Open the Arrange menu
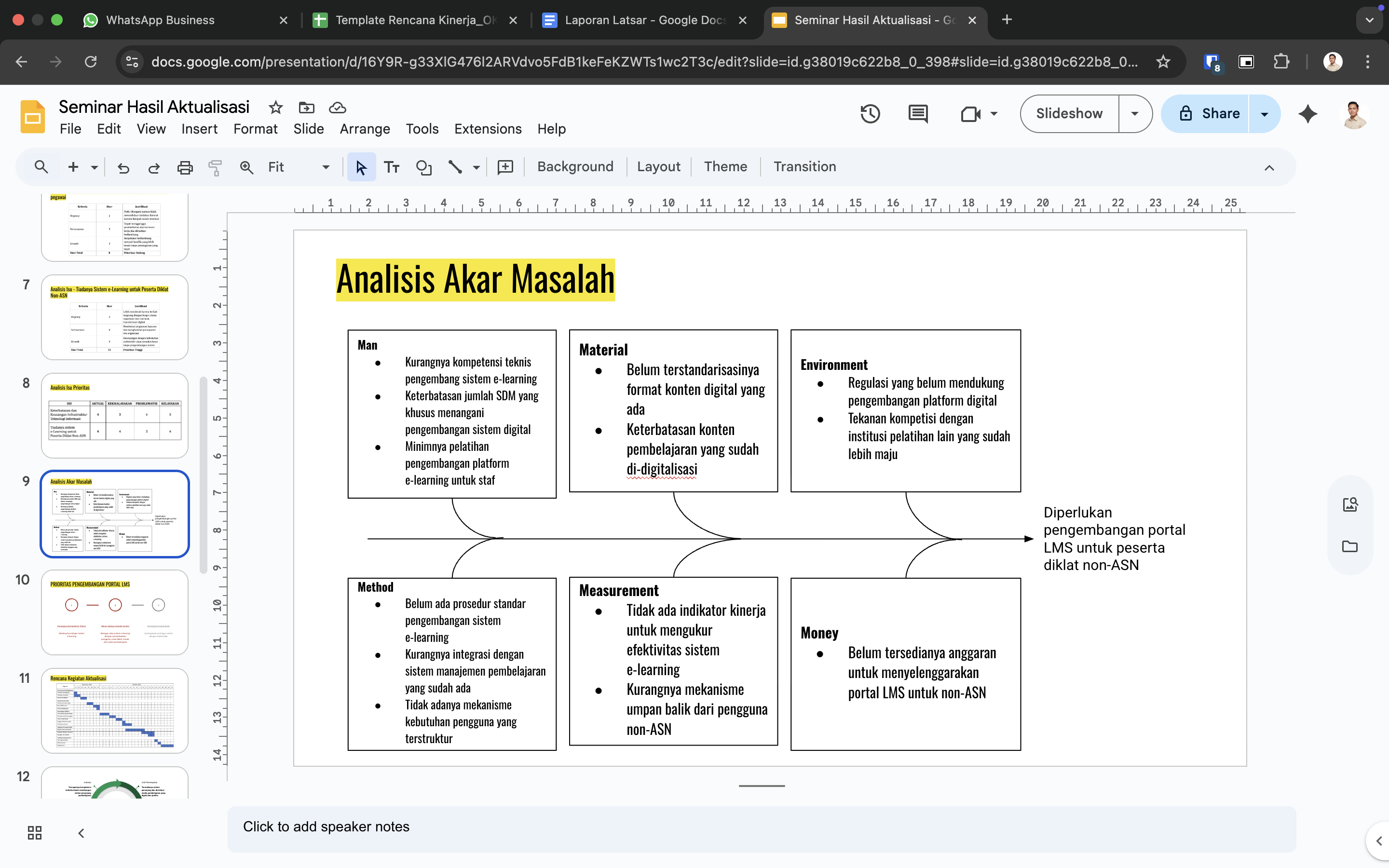 pyautogui.click(x=365, y=129)
